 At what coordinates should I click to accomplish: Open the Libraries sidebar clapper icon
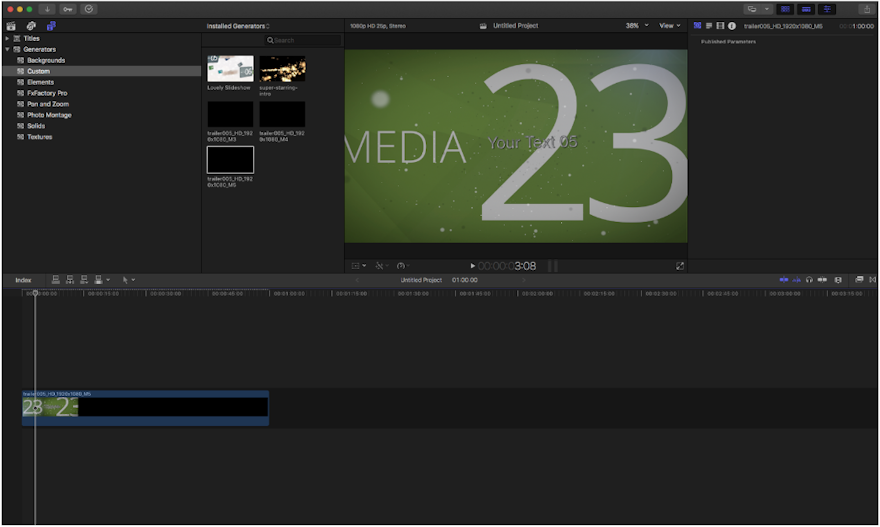click(12, 26)
